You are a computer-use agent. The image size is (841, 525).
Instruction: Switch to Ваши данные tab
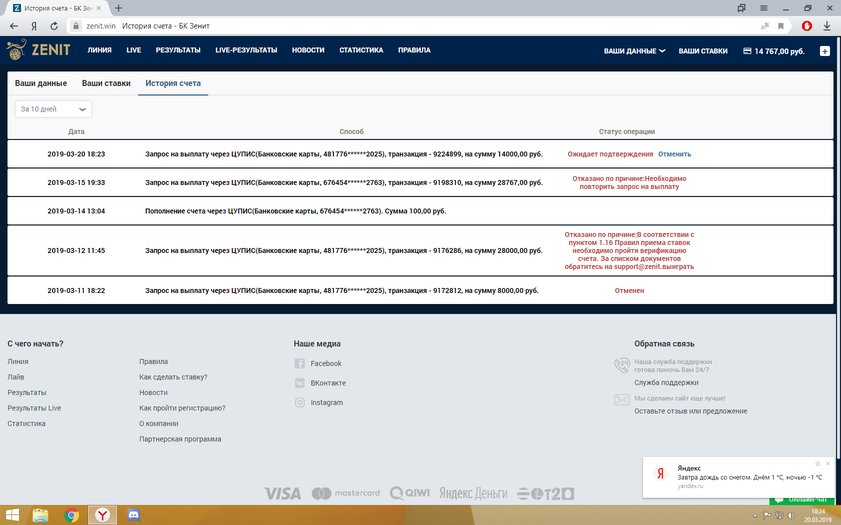point(41,83)
